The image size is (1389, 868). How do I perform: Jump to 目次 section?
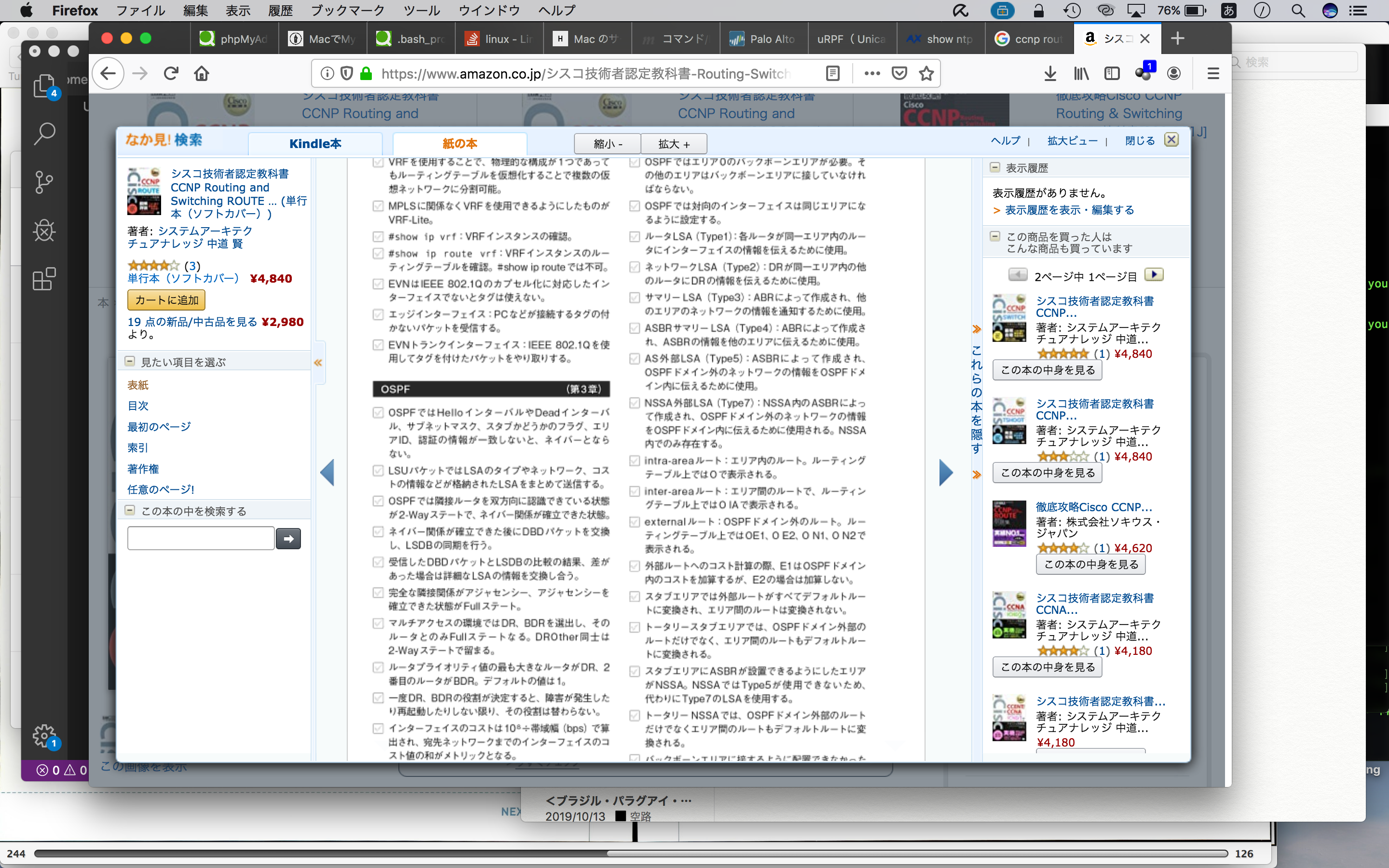pyautogui.click(x=138, y=406)
